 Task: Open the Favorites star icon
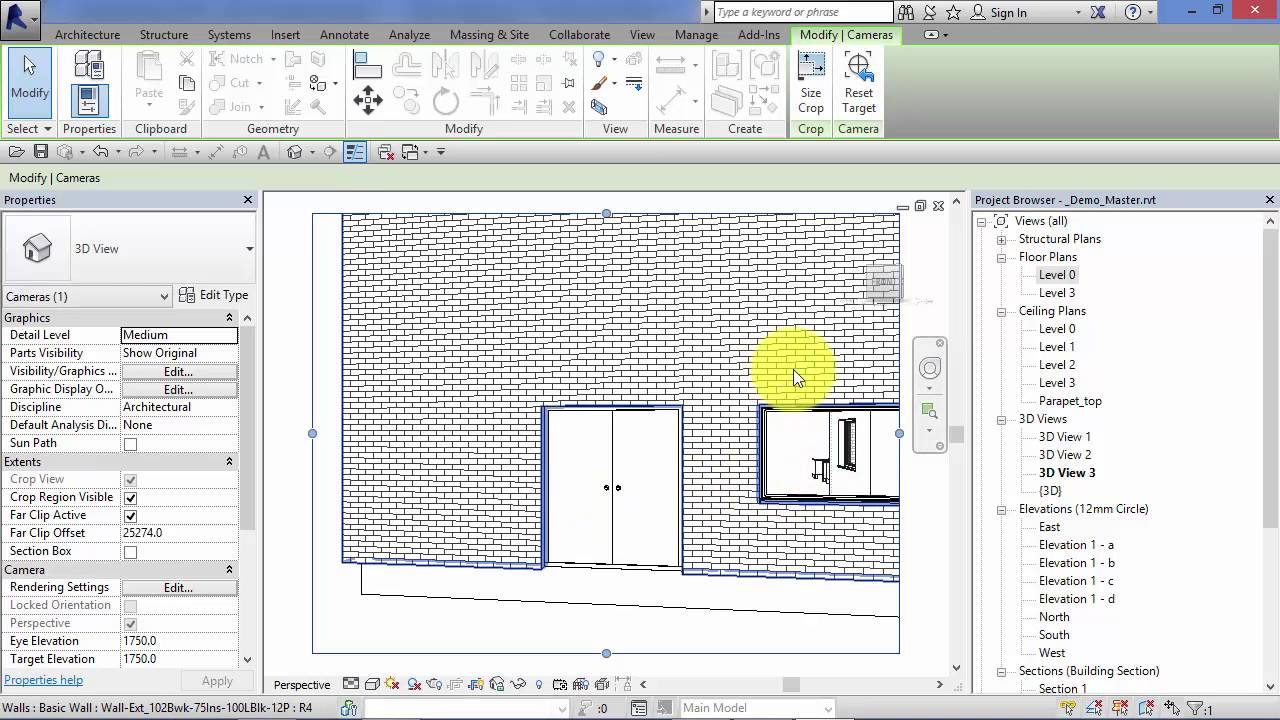coord(953,13)
